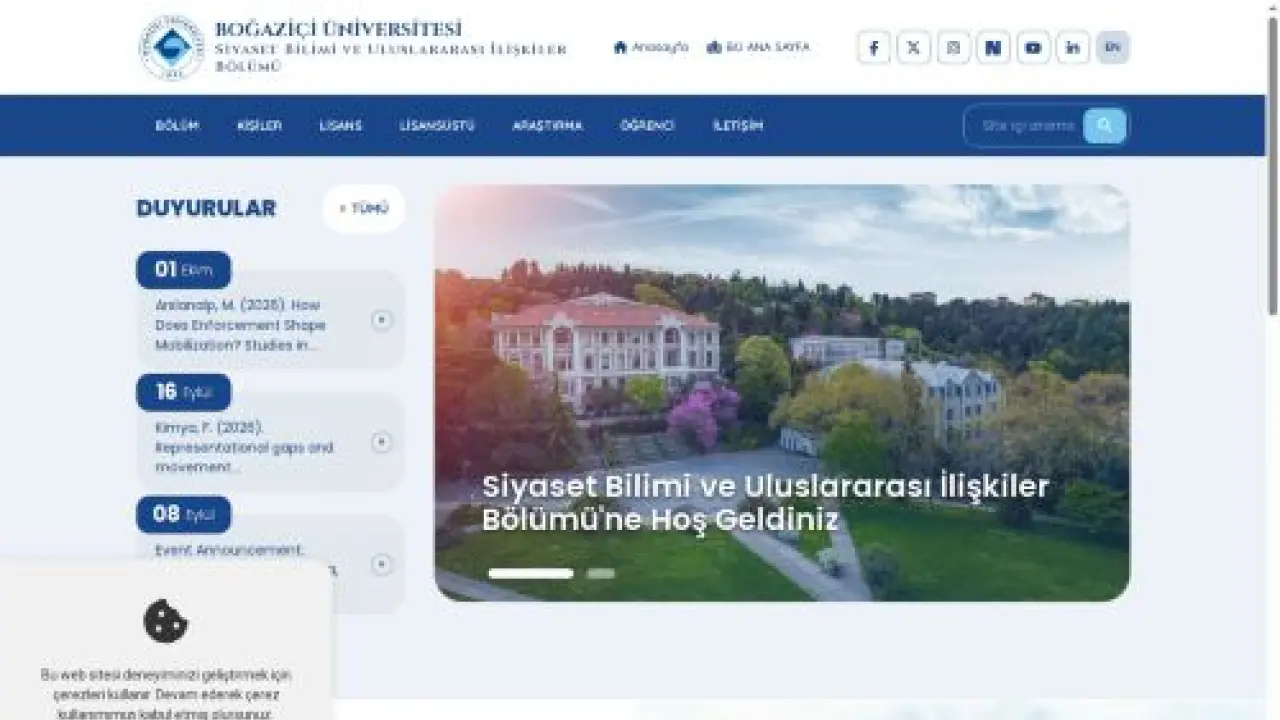The image size is (1280, 720).
Task: Open the LinkedIn social icon
Action: 1073,47
